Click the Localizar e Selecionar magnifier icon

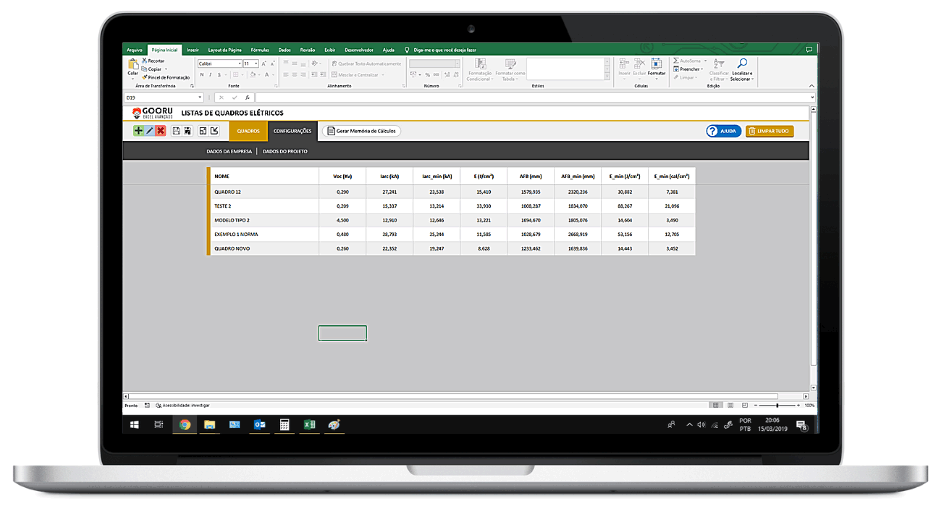(741, 64)
